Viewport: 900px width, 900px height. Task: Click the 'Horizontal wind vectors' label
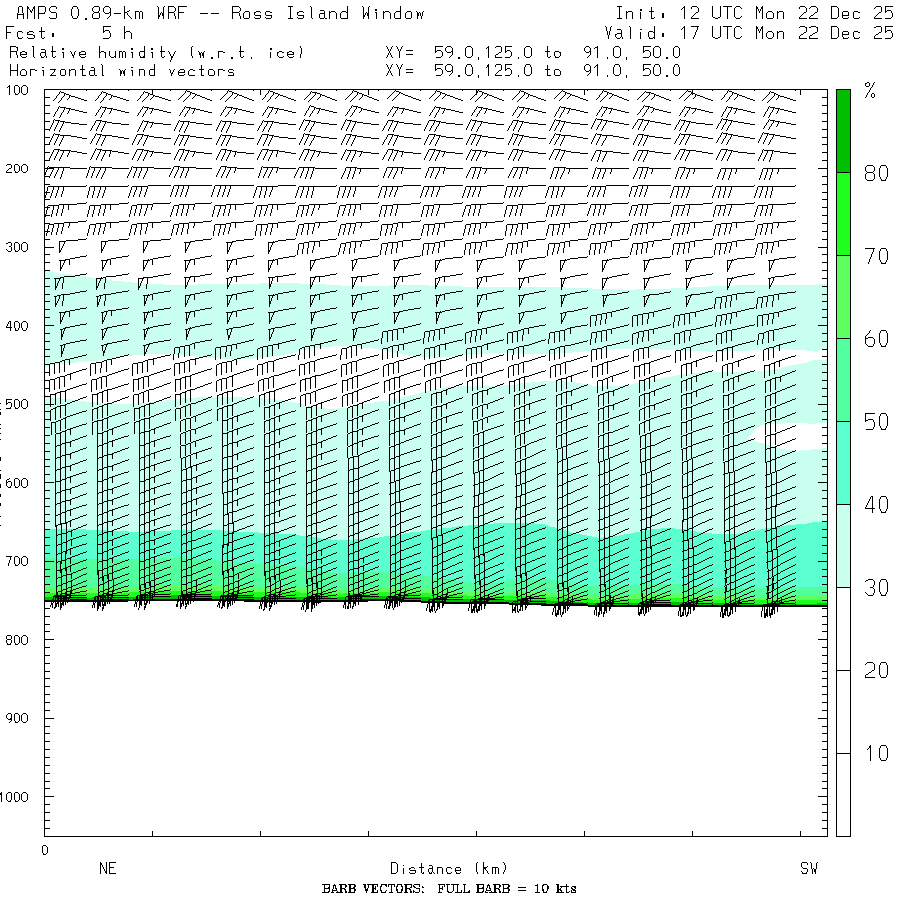[x=122, y=71]
